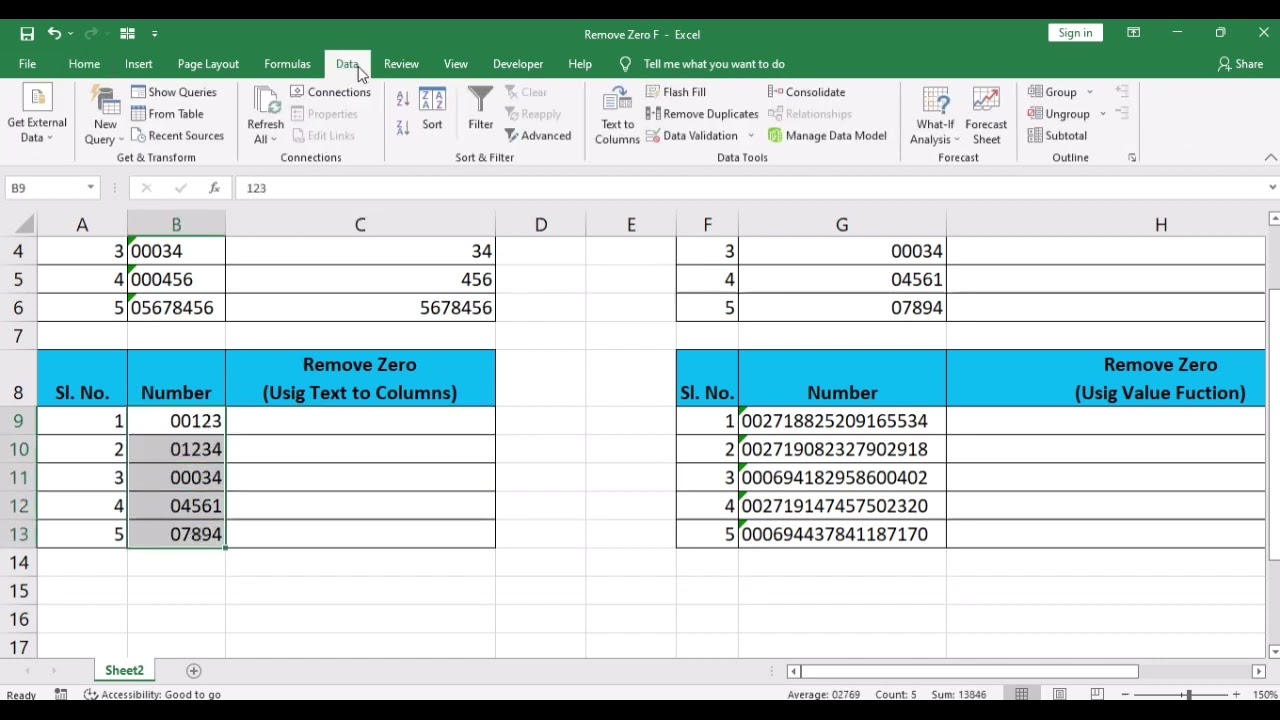This screenshot has width=1280, height=720.
Task: Select column C header
Action: (x=360, y=225)
